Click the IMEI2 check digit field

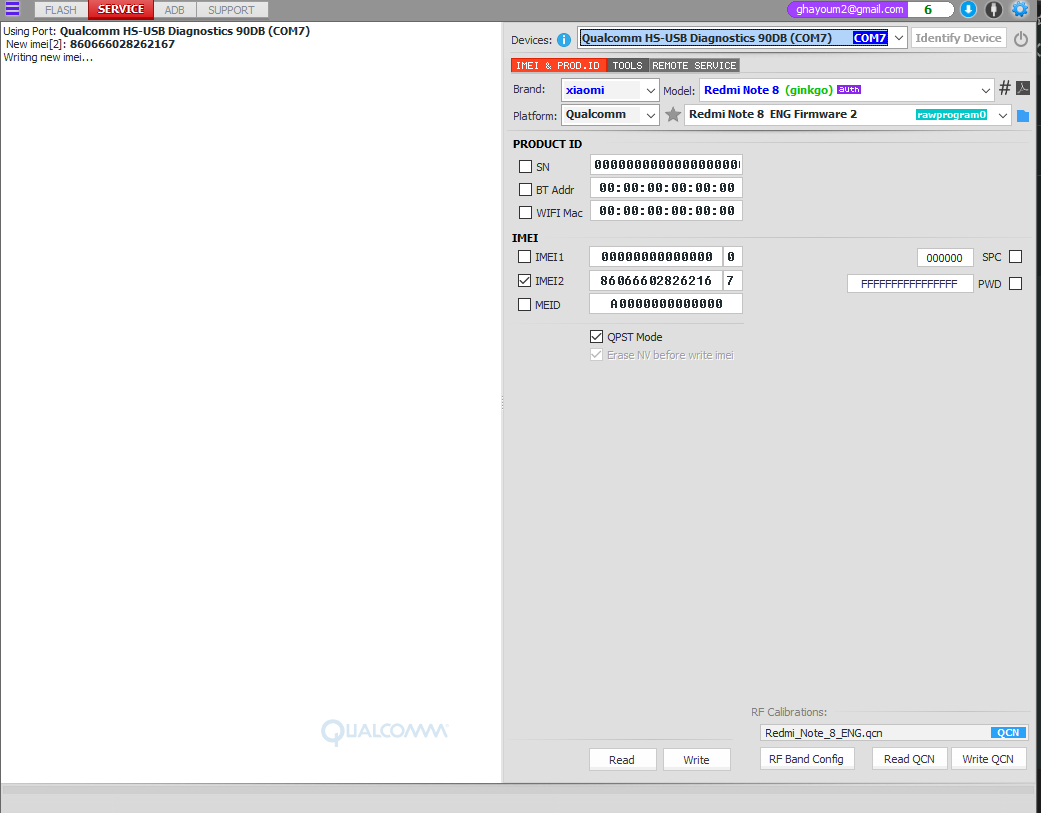732,280
